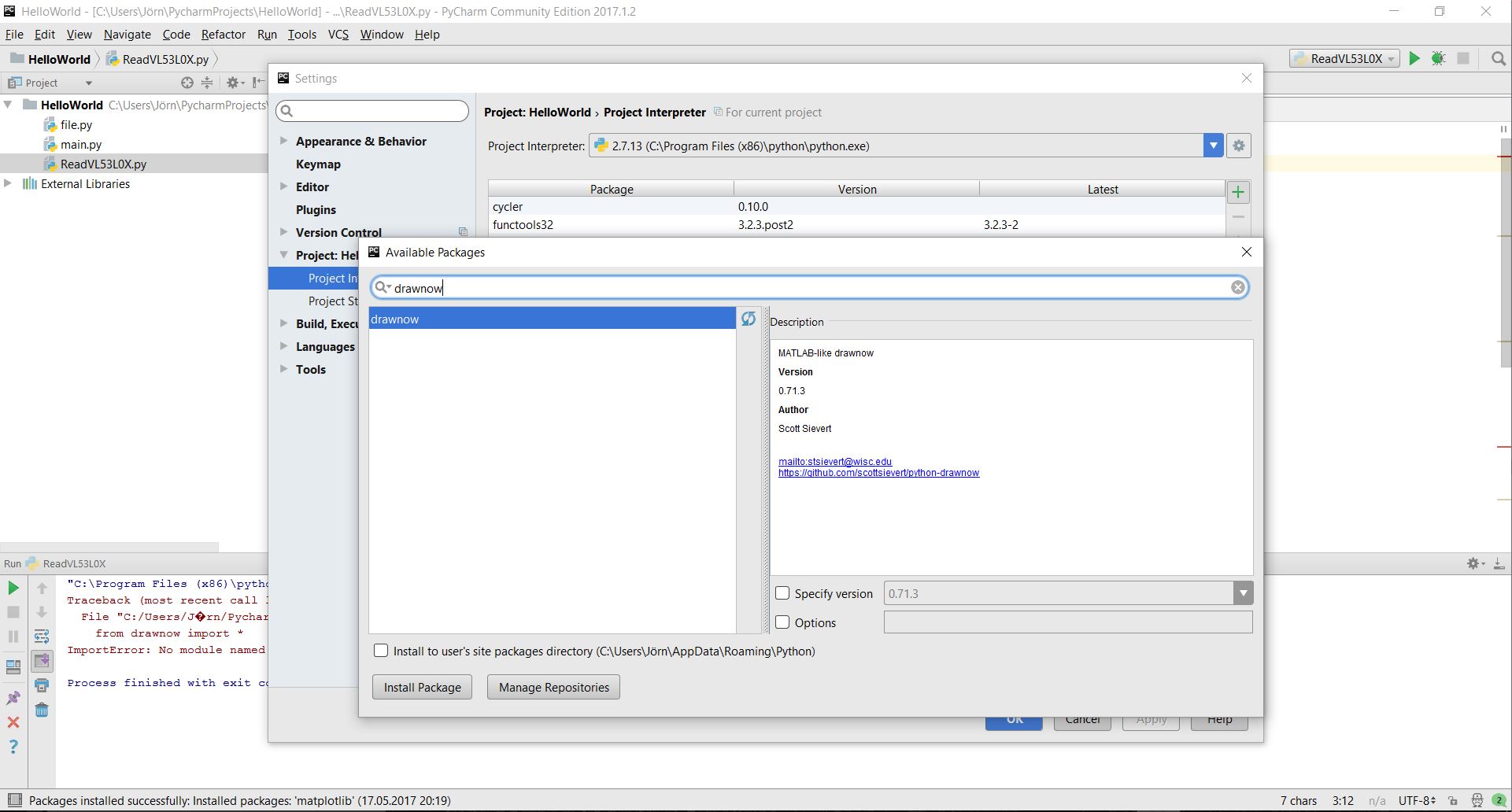Screen dimensions: 1512x812
Task: Pin the Run tab
Action: (13, 697)
